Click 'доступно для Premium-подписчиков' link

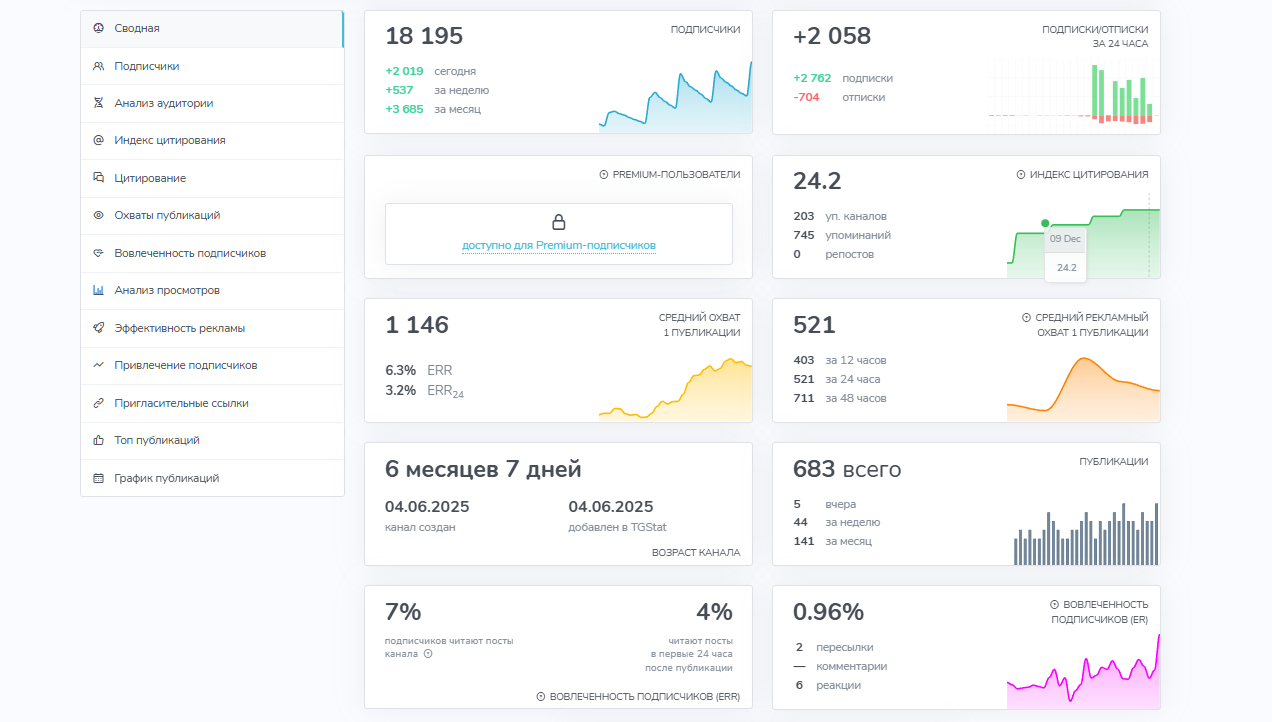point(559,245)
